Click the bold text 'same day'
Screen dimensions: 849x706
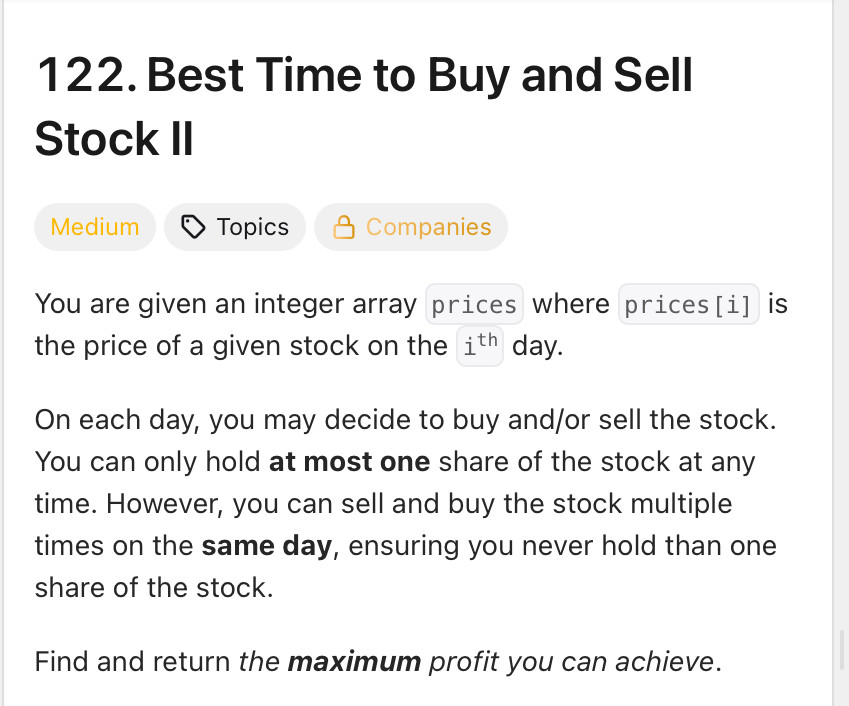click(266, 546)
